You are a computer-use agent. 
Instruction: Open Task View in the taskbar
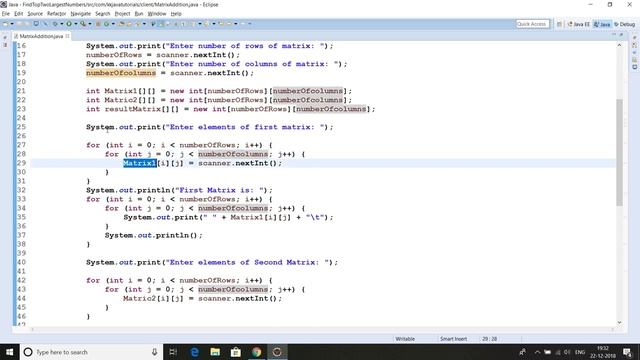pyautogui.click(x=173, y=352)
